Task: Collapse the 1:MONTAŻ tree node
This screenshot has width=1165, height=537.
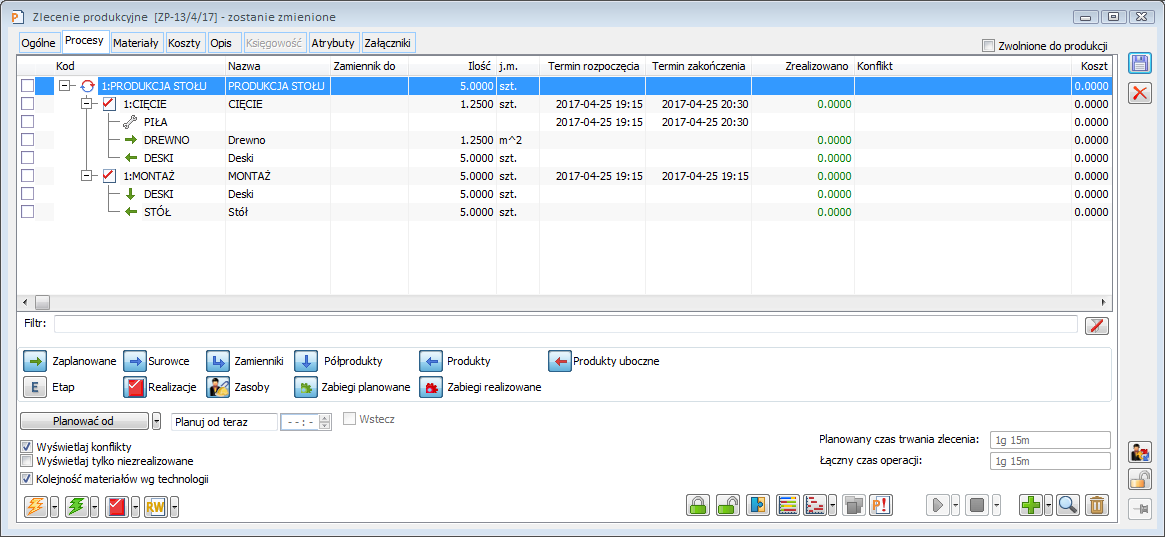Action: click(x=87, y=176)
